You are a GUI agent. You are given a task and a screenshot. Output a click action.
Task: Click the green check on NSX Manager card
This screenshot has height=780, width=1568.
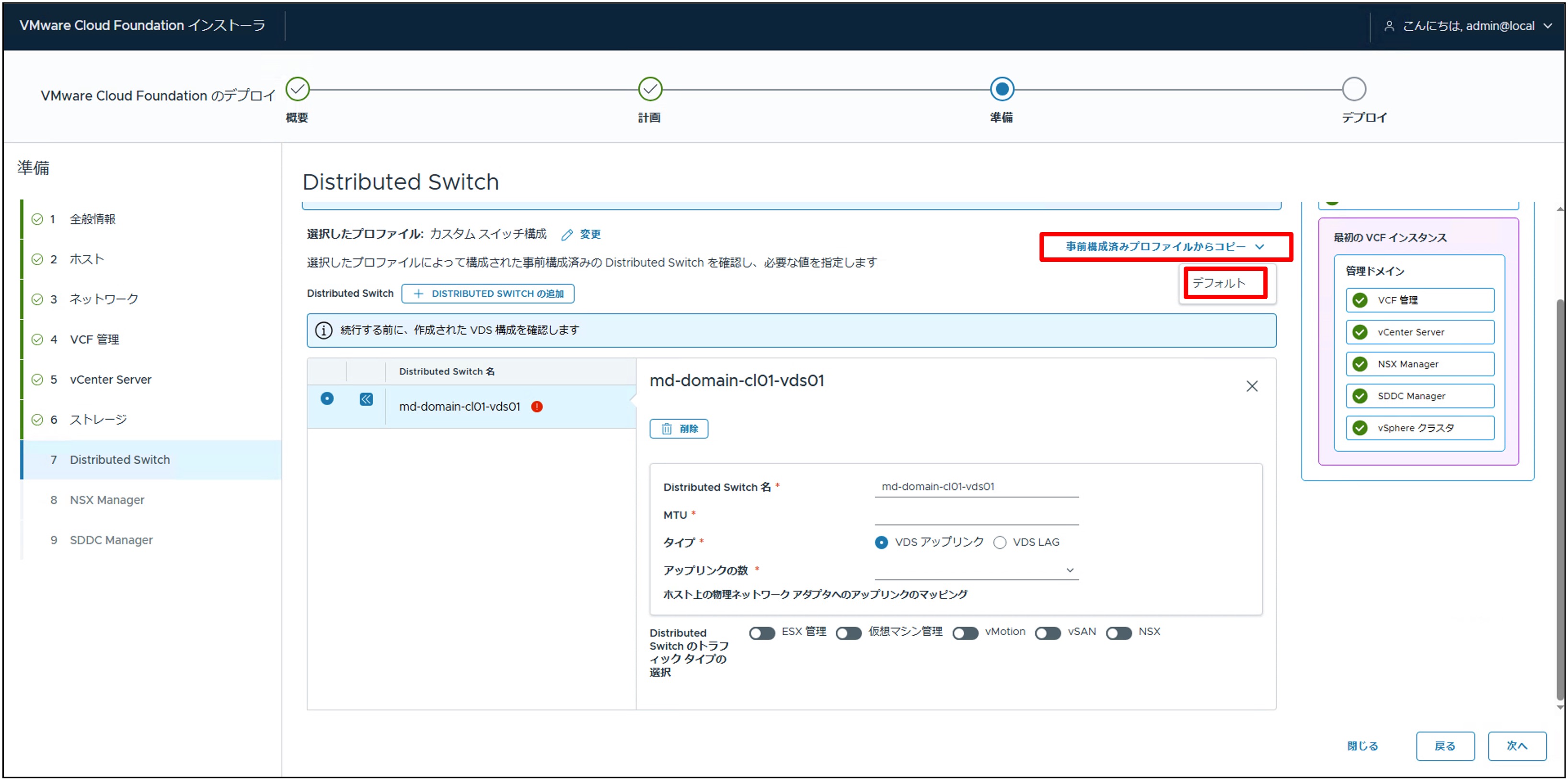1360,365
